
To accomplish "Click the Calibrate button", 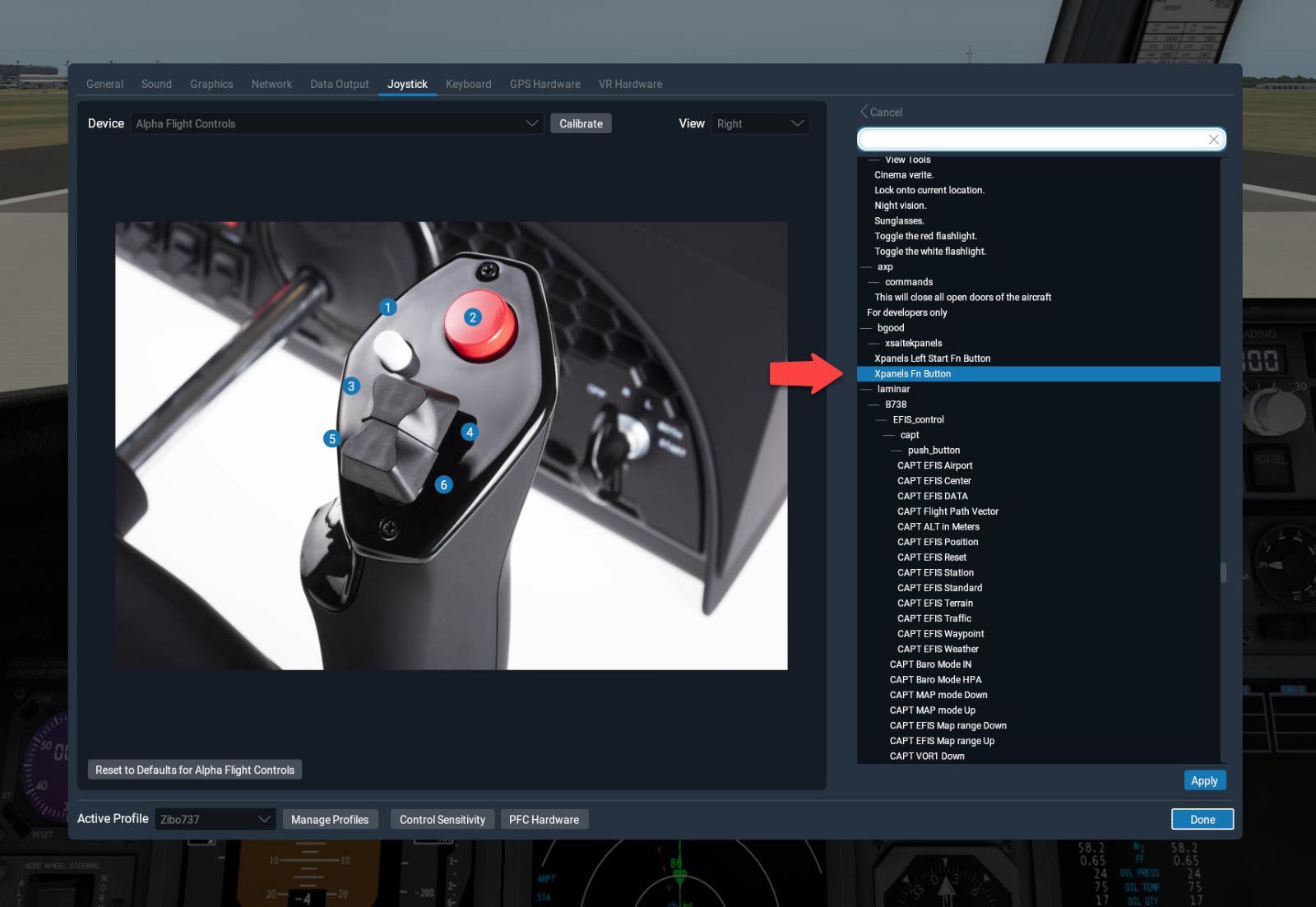I will pos(581,123).
